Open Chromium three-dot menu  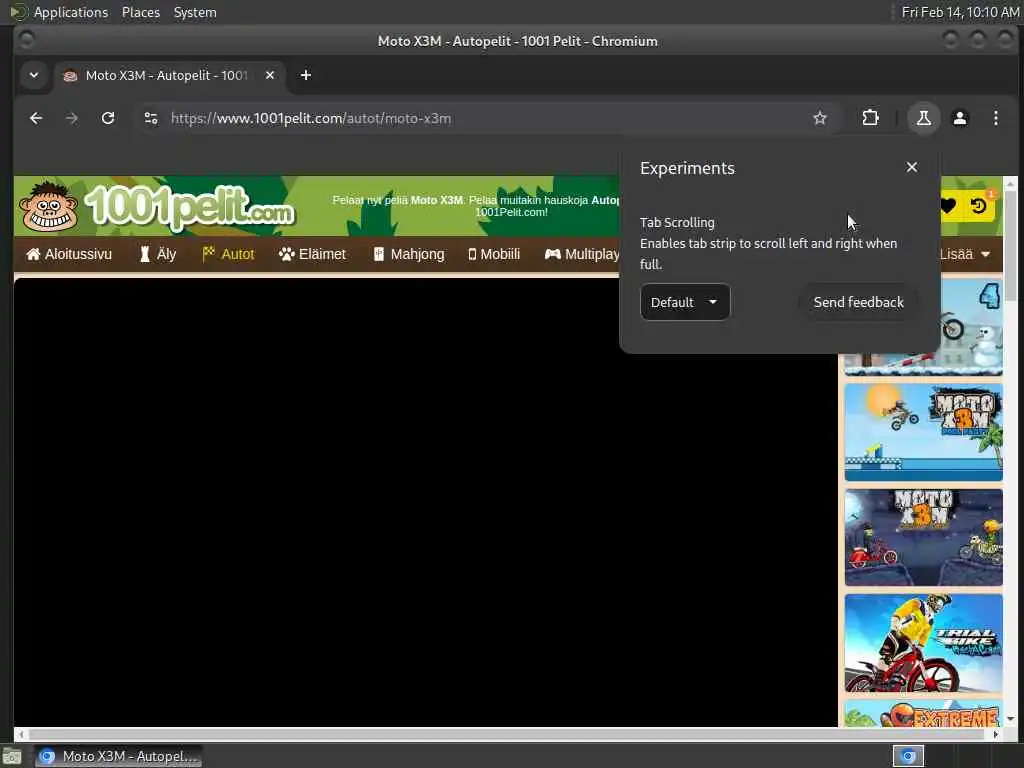(x=995, y=118)
